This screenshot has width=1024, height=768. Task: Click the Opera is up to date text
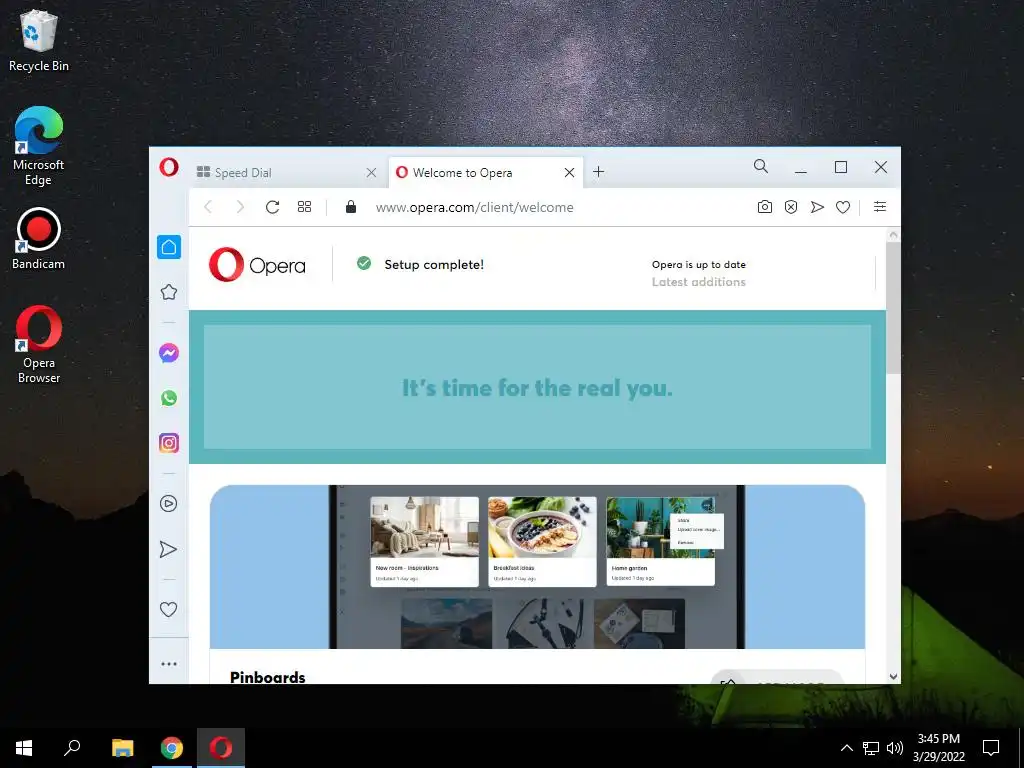click(698, 264)
